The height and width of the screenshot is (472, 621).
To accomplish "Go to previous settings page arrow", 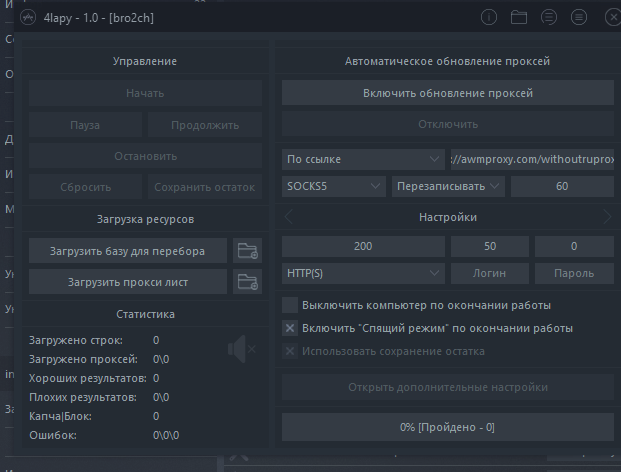I will coord(289,217).
